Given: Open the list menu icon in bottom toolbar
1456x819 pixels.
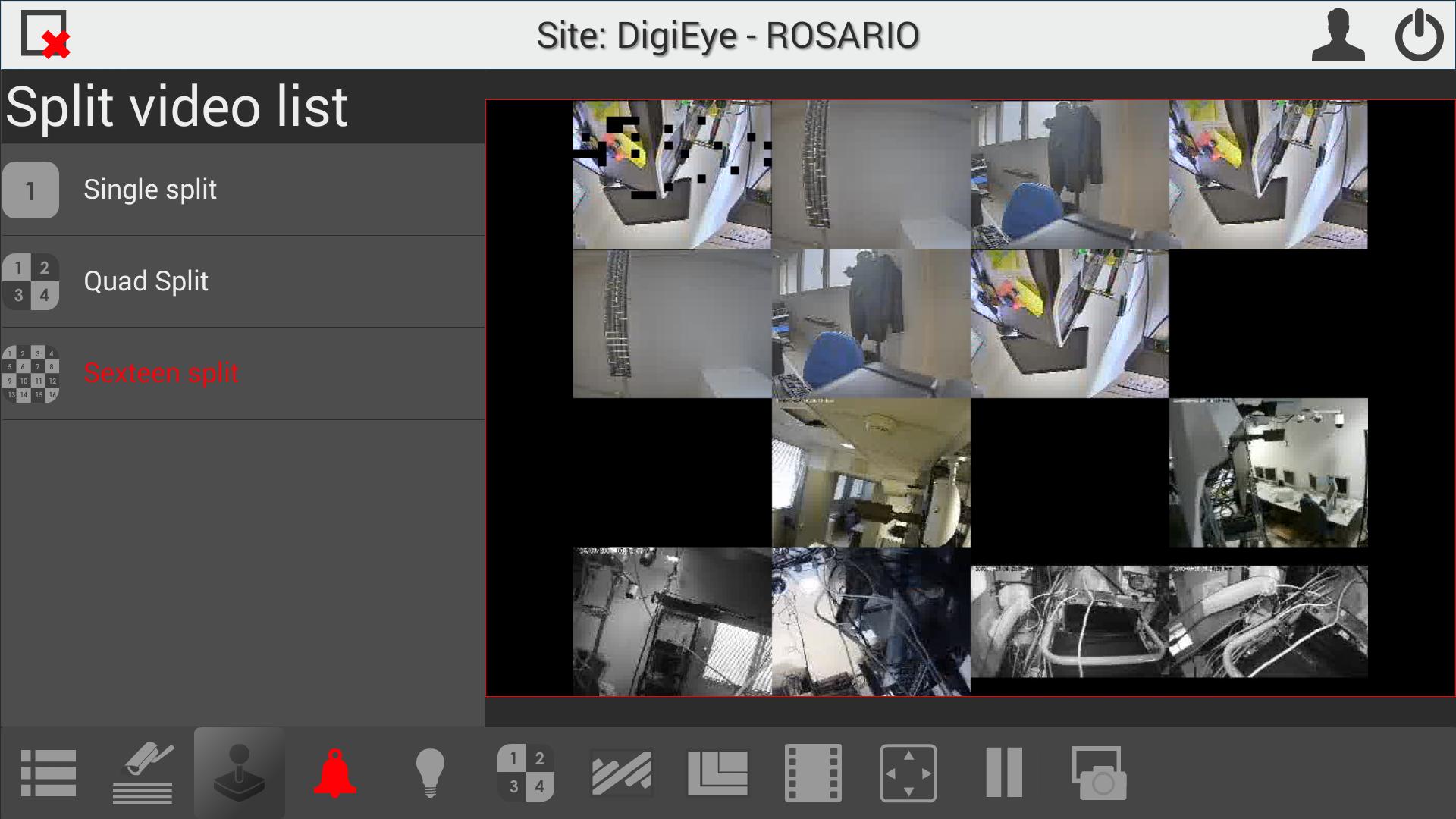Looking at the screenshot, I should point(49,773).
